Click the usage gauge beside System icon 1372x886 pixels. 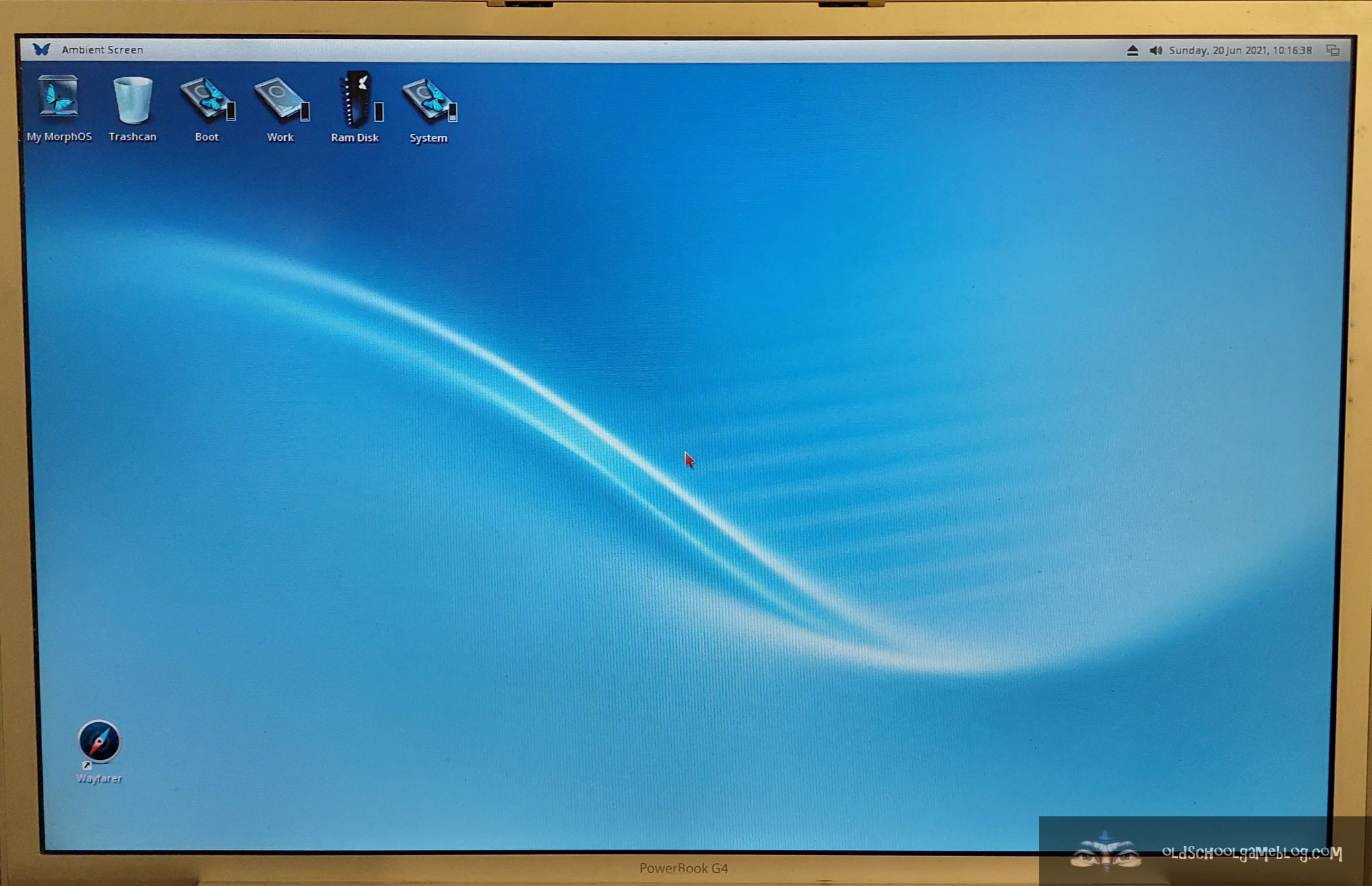453,112
